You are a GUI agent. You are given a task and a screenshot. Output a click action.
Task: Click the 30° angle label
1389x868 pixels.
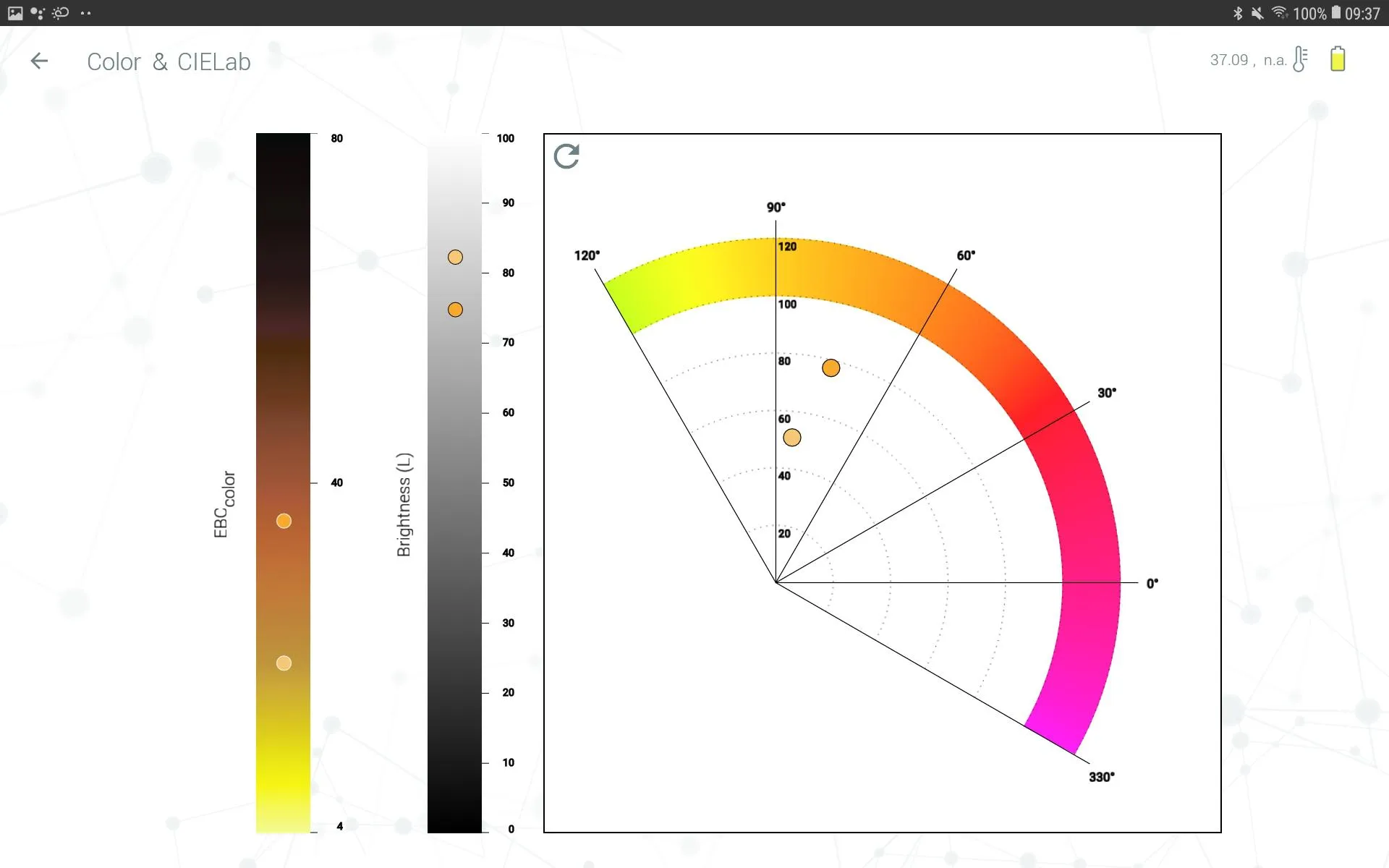[x=1107, y=393]
